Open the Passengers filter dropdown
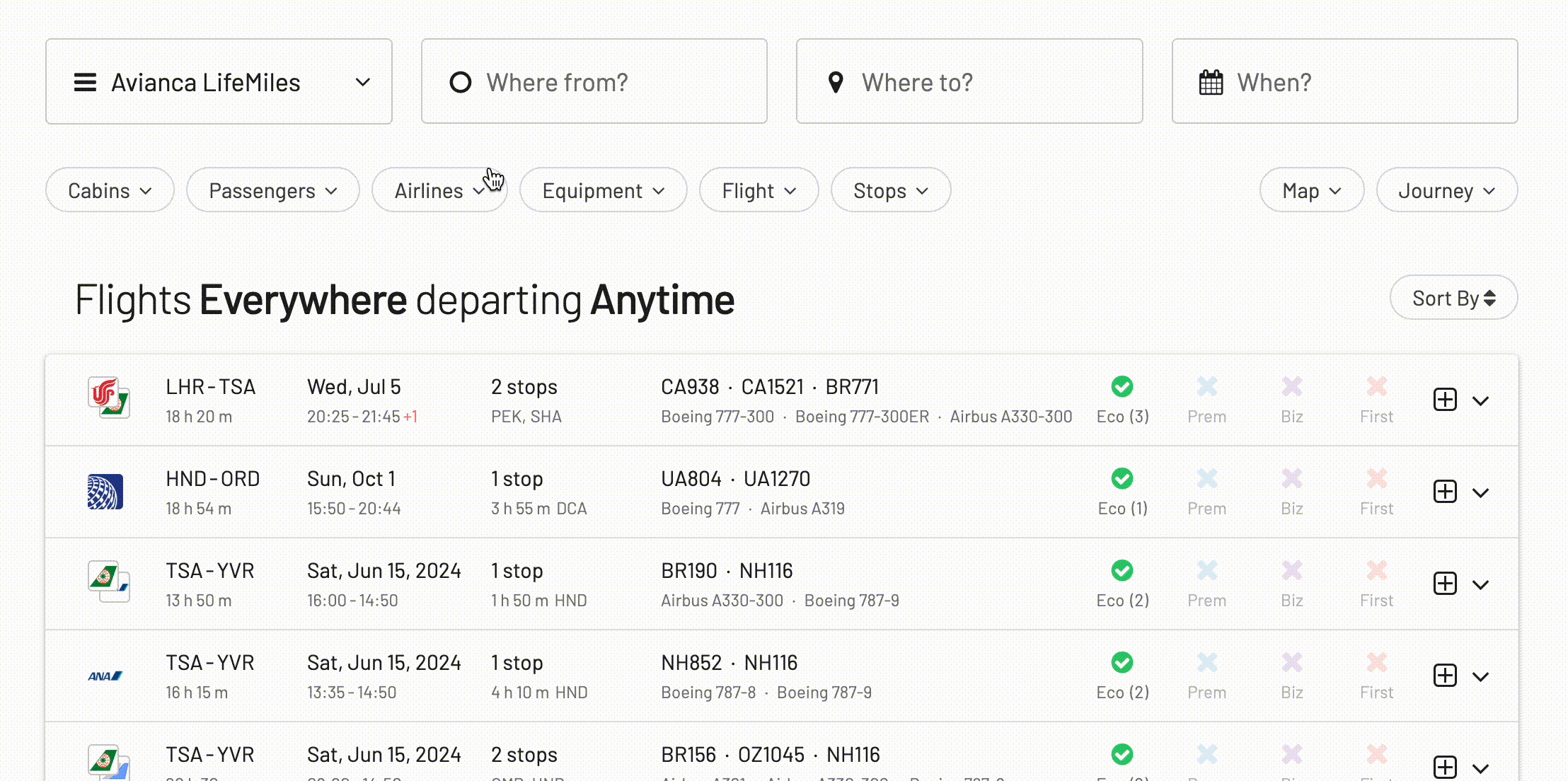 tap(273, 190)
